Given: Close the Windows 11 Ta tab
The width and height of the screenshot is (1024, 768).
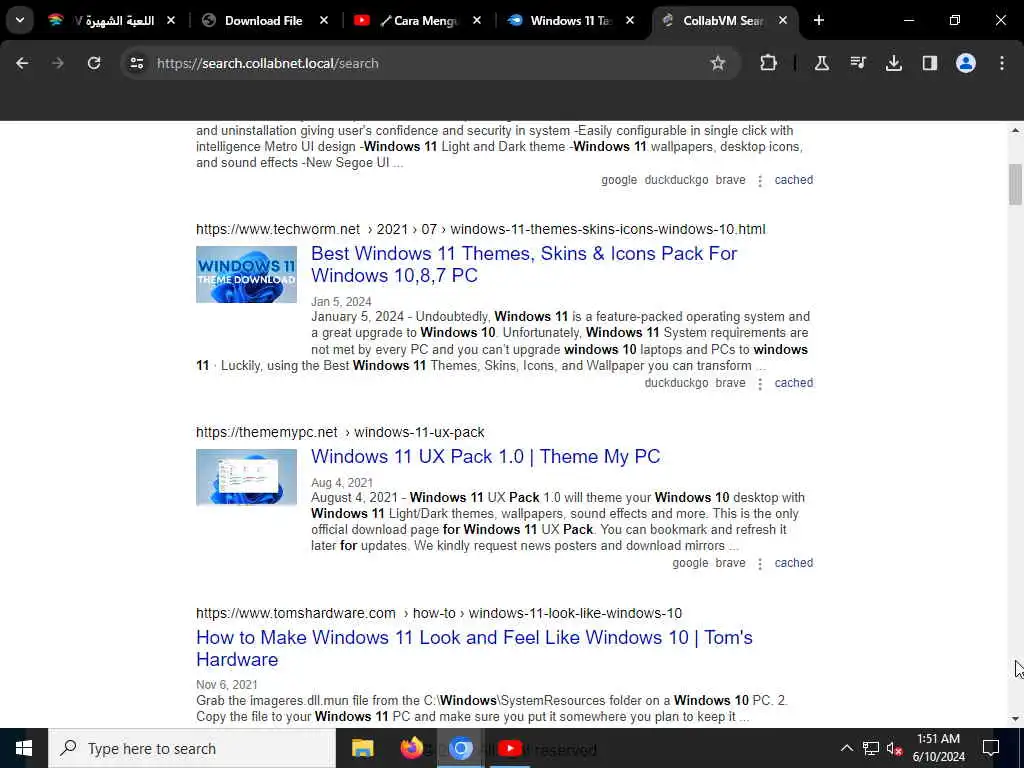Looking at the screenshot, I should tap(630, 20).
